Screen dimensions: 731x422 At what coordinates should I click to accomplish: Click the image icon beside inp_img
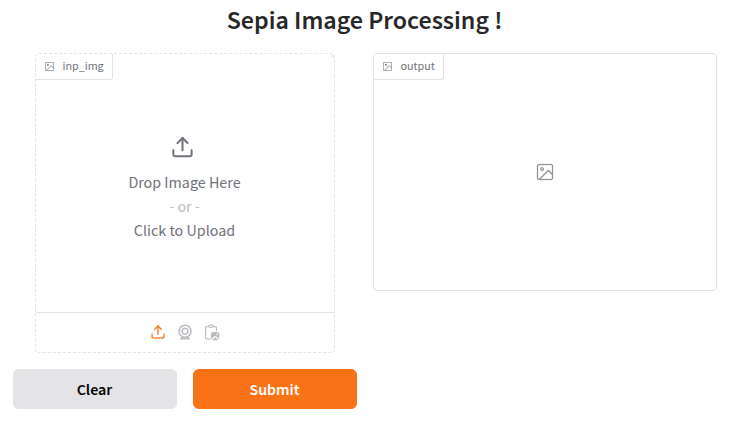49,67
